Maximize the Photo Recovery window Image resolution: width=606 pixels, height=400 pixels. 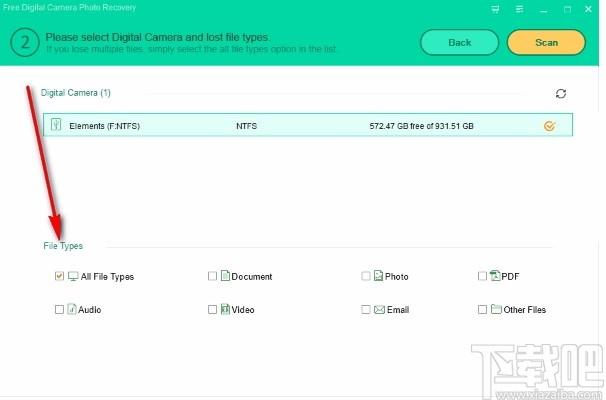coord(567,9)
